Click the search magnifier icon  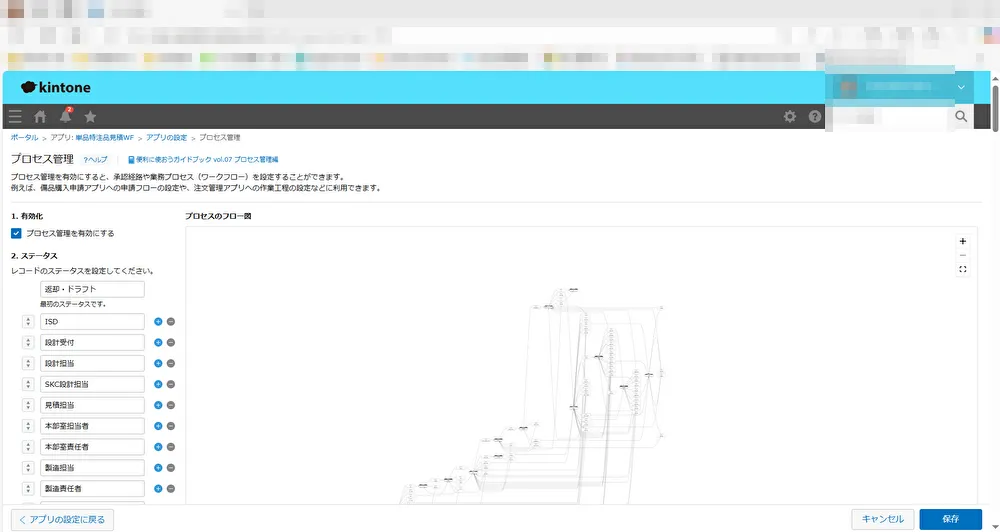click(x=961, y=117)
